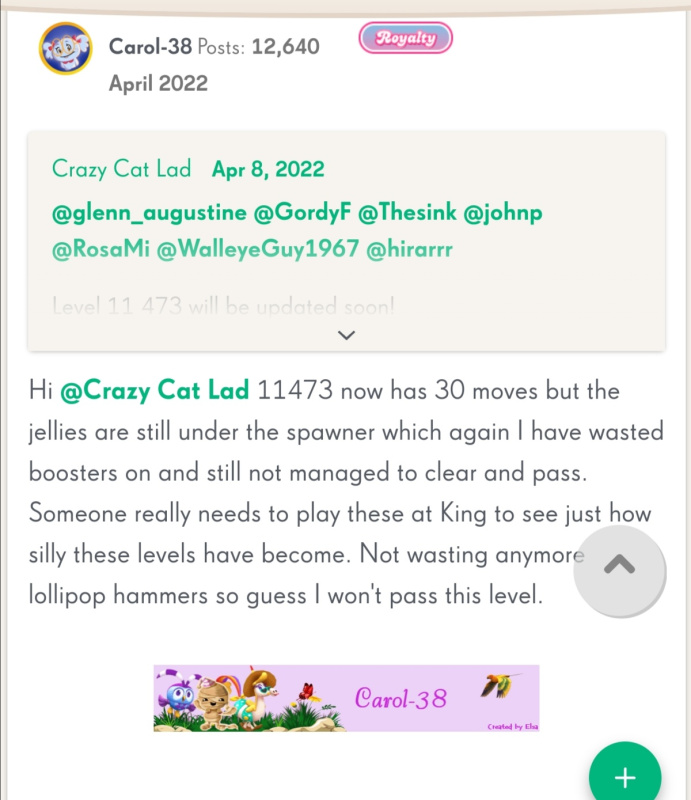
Task: Open @RosaMi mention
Action: 101,249
